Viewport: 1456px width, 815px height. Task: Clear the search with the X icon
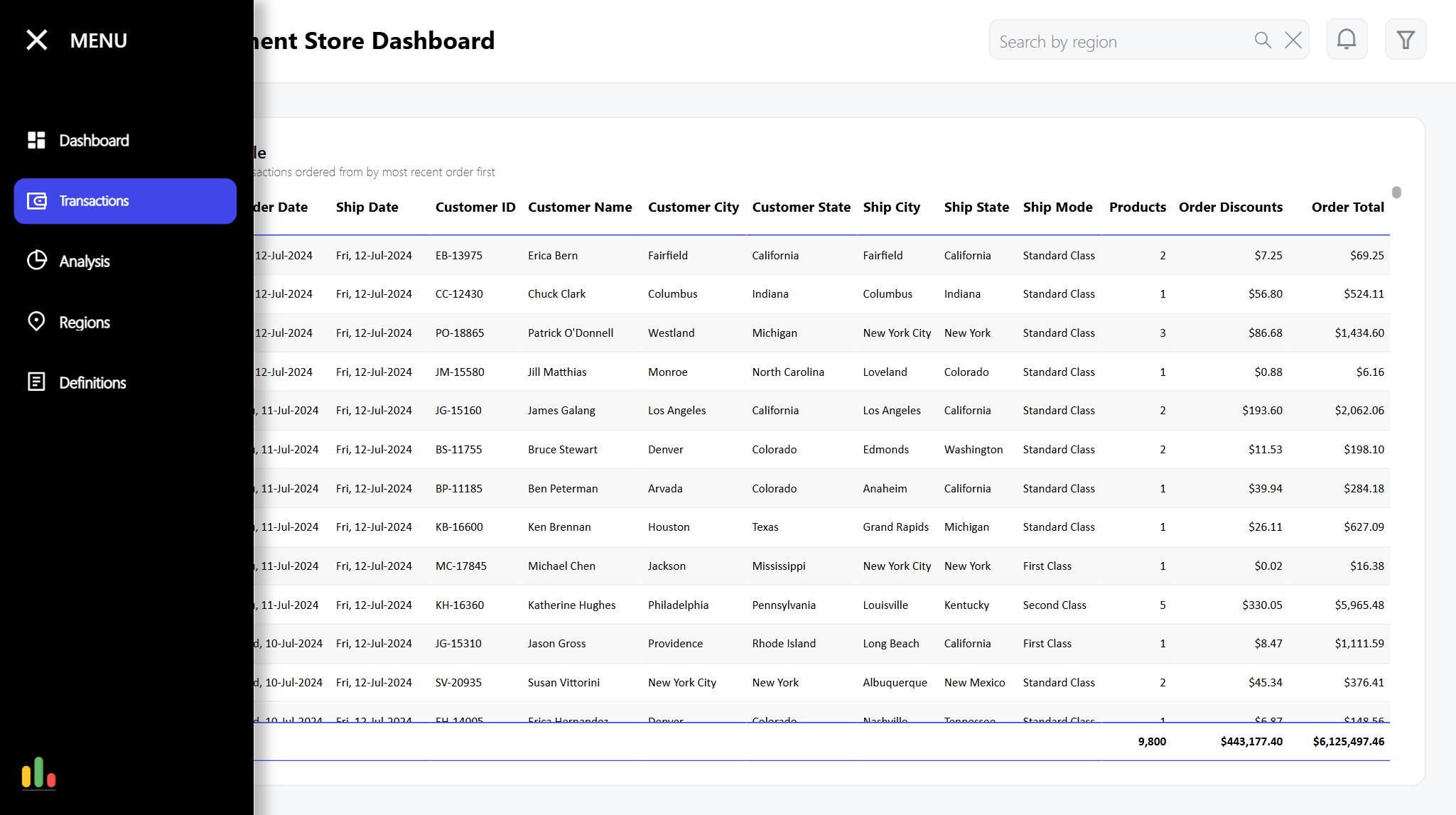(1293, 40)
